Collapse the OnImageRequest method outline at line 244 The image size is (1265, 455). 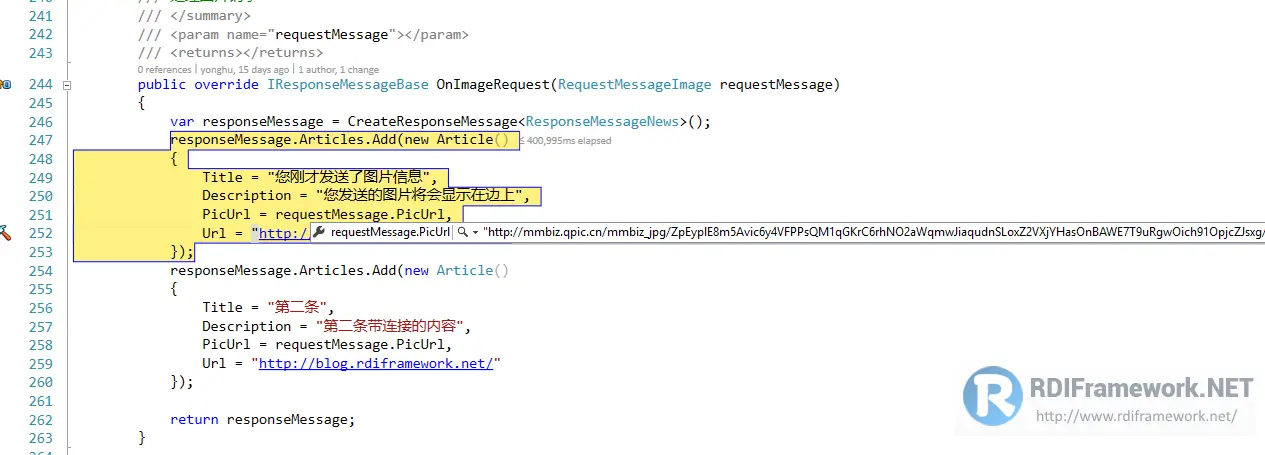click(67, 85)
